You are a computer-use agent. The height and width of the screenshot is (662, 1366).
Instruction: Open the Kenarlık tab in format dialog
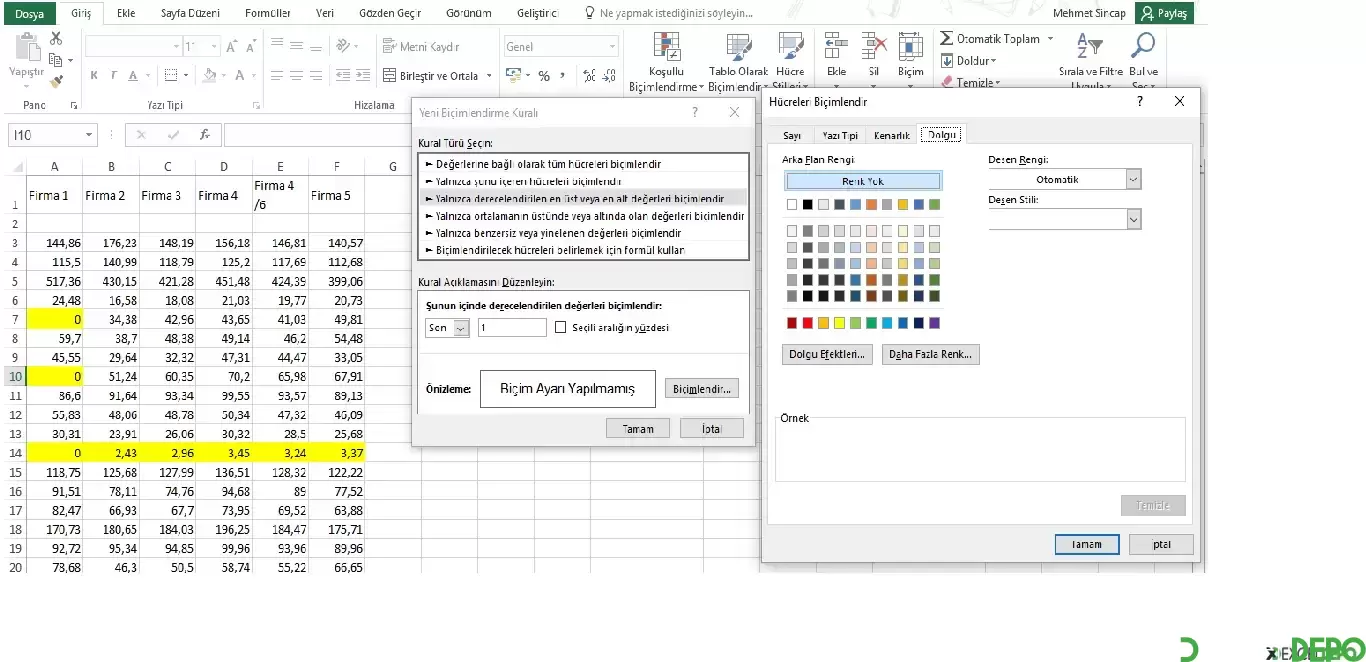point(892,135)
